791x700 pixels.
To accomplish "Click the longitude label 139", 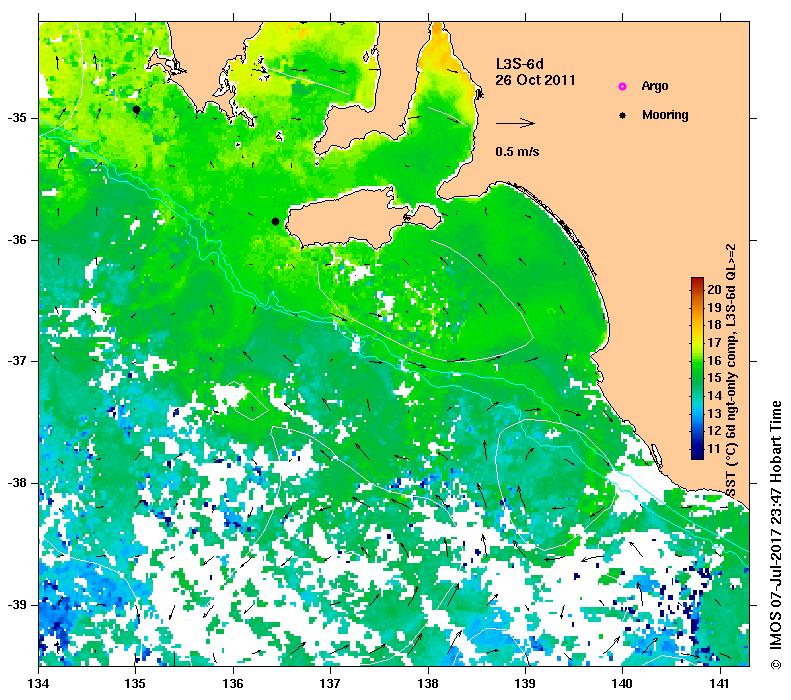I will tap(526, 684).
